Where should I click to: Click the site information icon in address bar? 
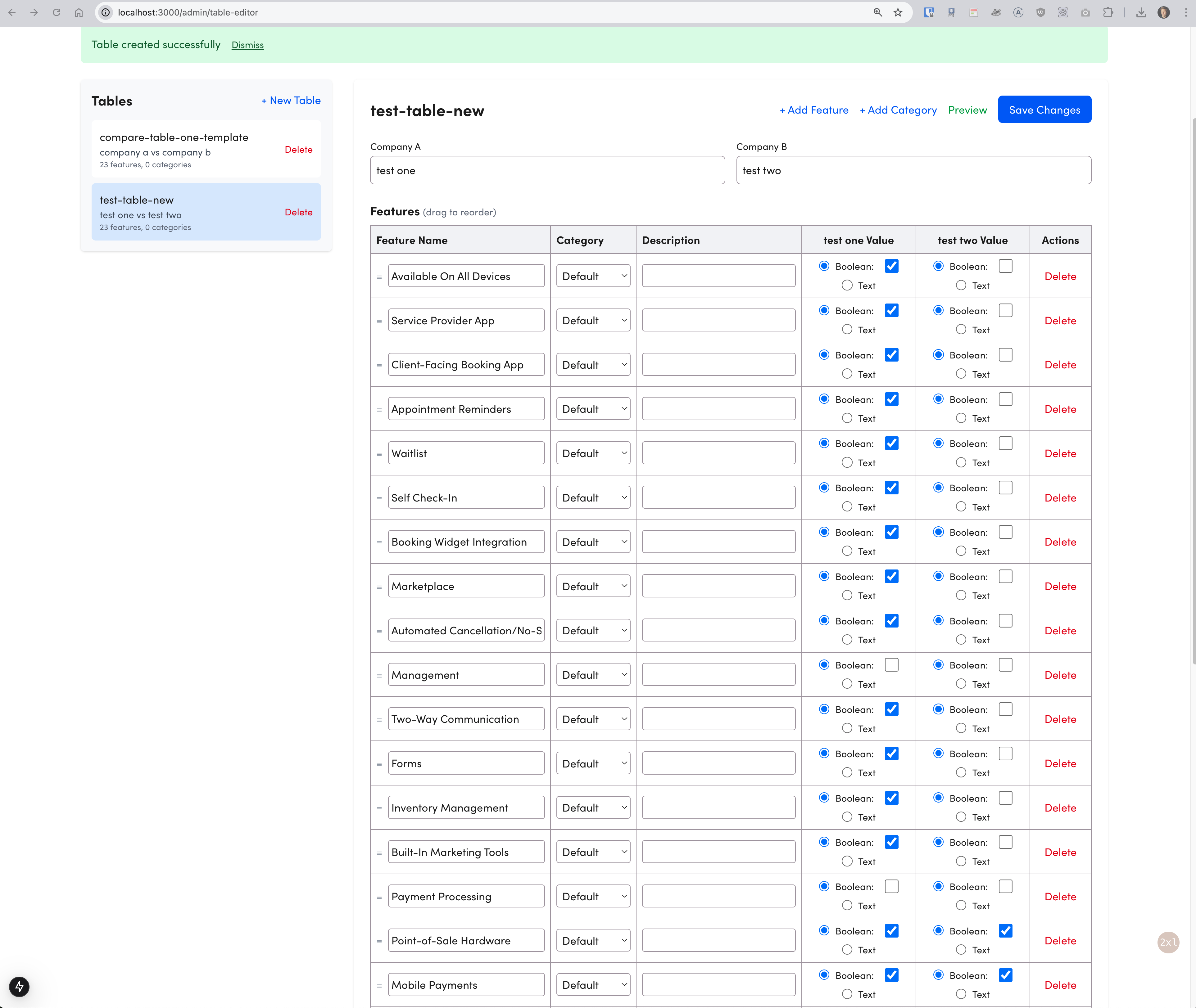click(x=106, y=12)
